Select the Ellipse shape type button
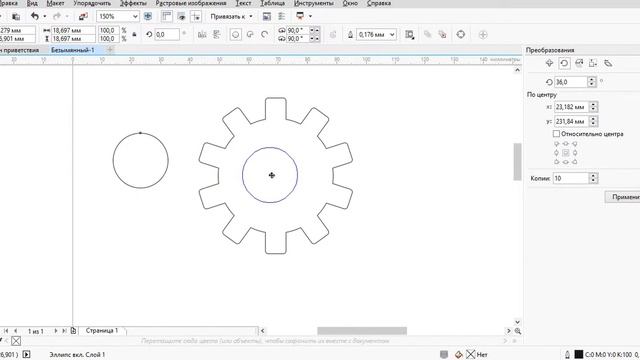 pyautogui.click(x=236, y=35)
